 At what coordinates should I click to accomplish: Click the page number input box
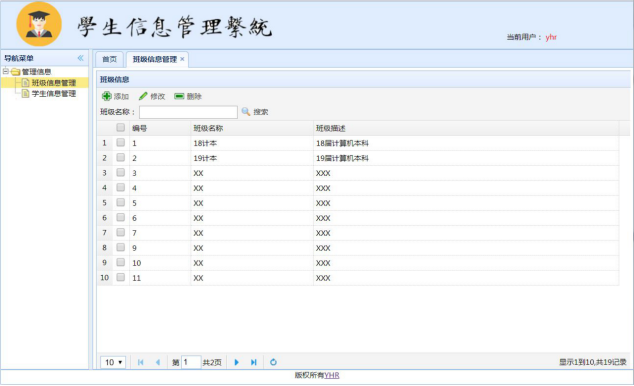click(191, 363)
